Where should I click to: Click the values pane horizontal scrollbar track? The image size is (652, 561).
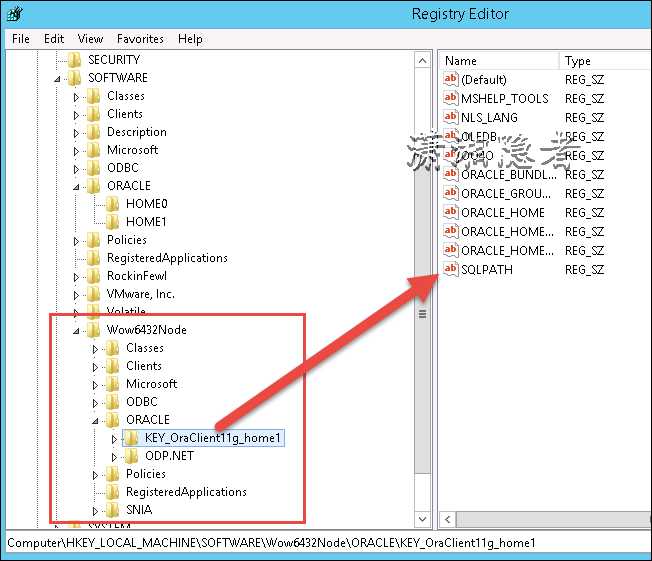click(554, 519)
